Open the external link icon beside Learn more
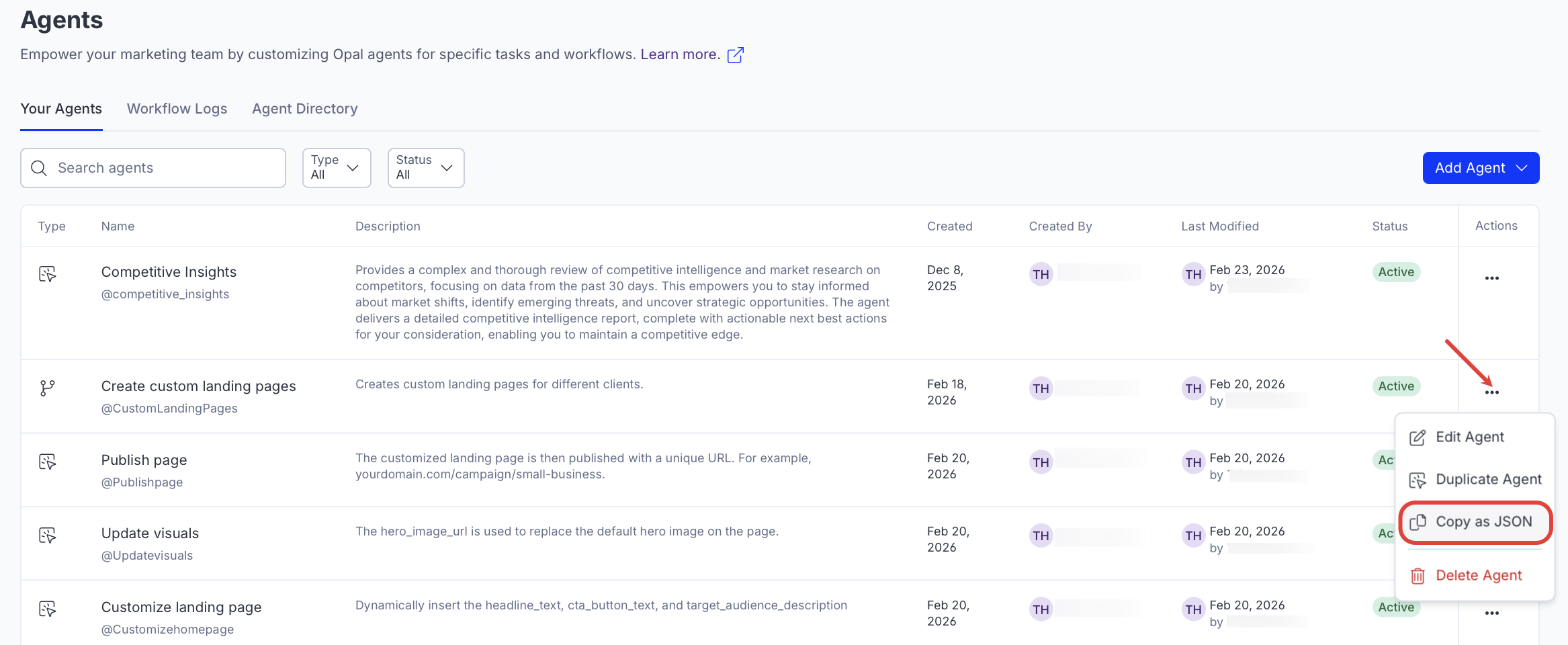The image size is (1568, 645). pos(736,55)
